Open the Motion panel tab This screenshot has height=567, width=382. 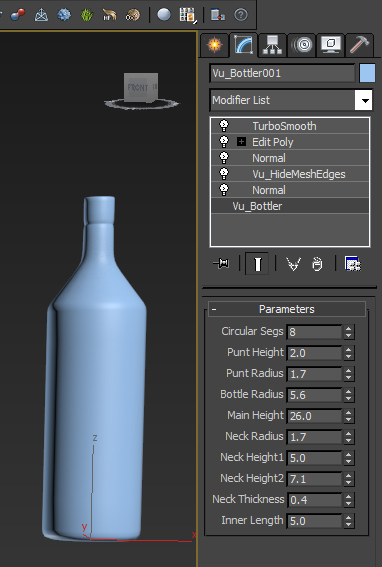coord(302,45)
